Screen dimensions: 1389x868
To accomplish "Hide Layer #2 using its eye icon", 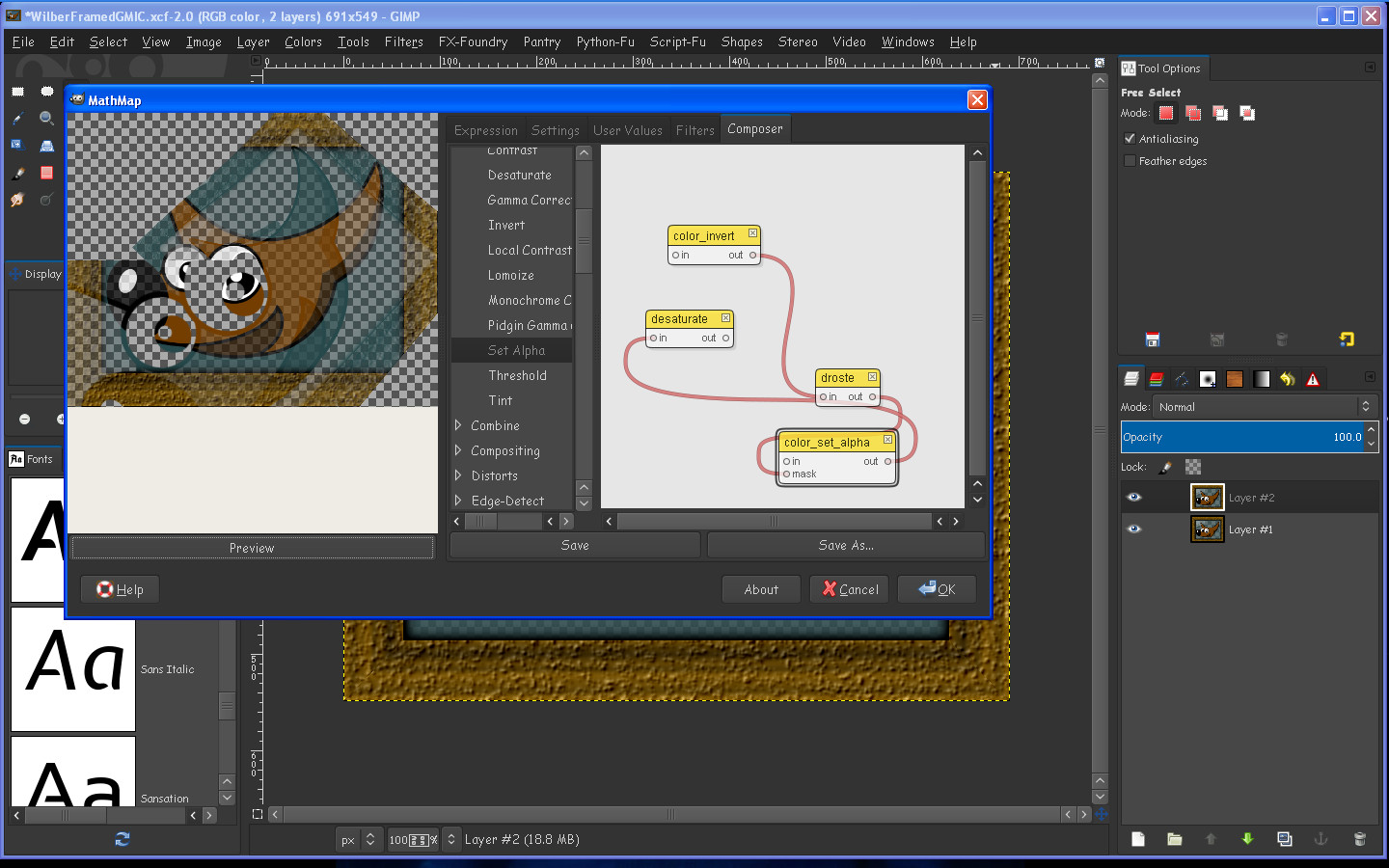I will click(x=1134, y=498).
